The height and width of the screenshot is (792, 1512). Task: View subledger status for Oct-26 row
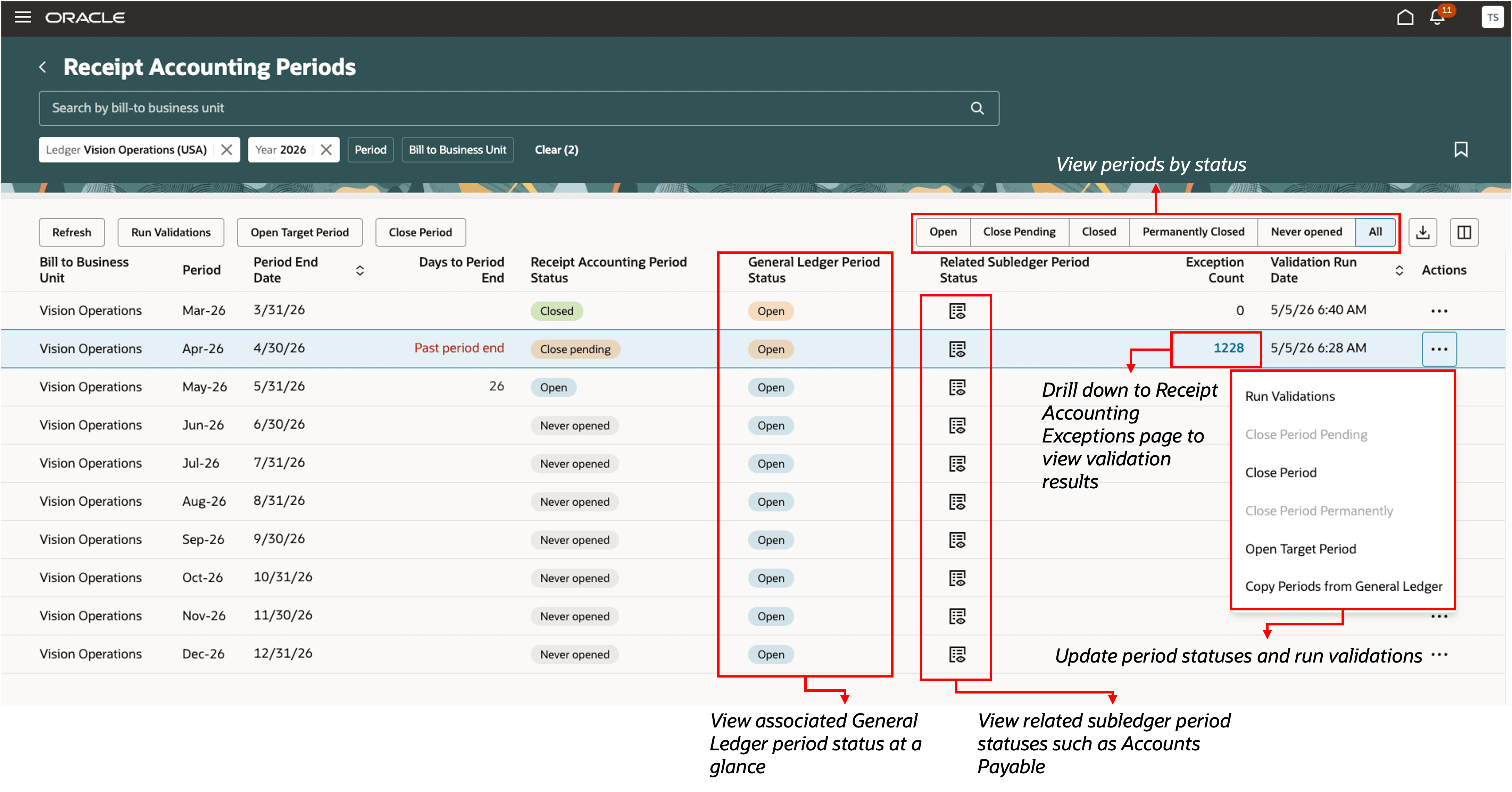click(x=957, y=578)
